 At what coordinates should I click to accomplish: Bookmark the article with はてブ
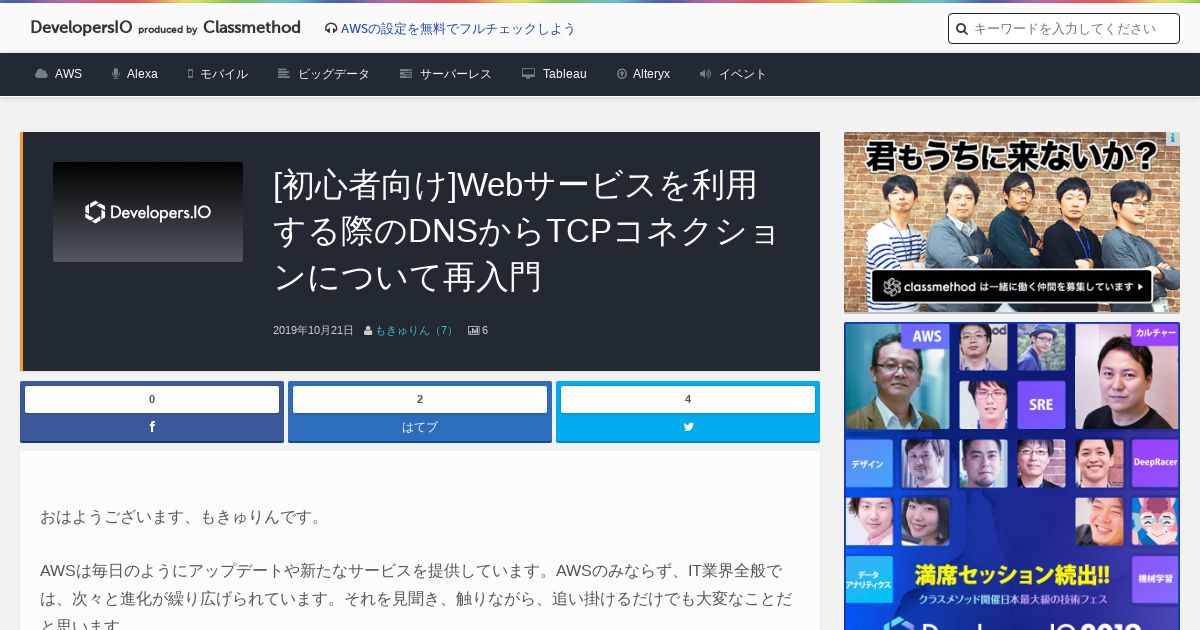point(420,427)
